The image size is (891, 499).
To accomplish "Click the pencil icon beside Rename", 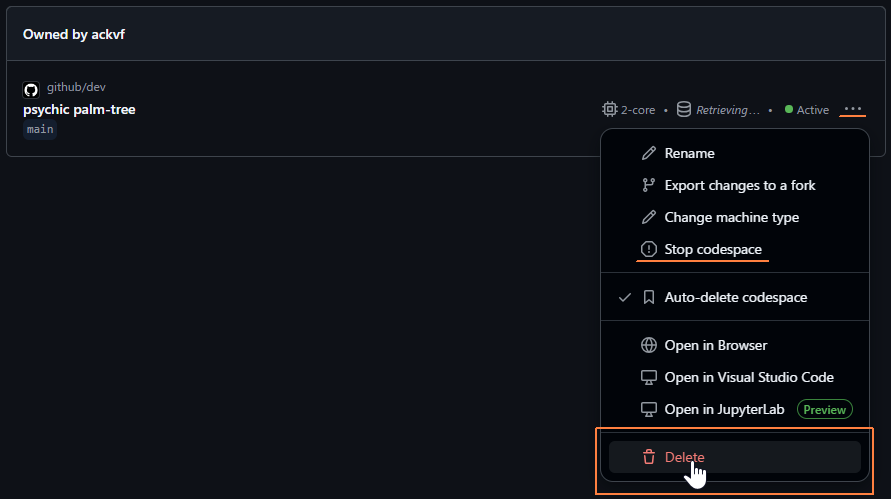I will 648,153.
